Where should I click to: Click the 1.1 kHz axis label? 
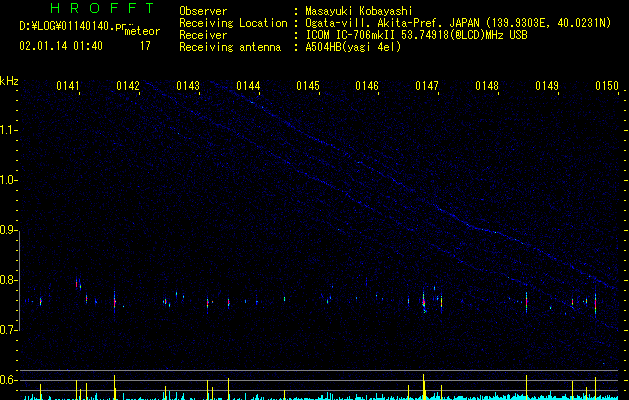pyautogui.click(x=8, y=130)
